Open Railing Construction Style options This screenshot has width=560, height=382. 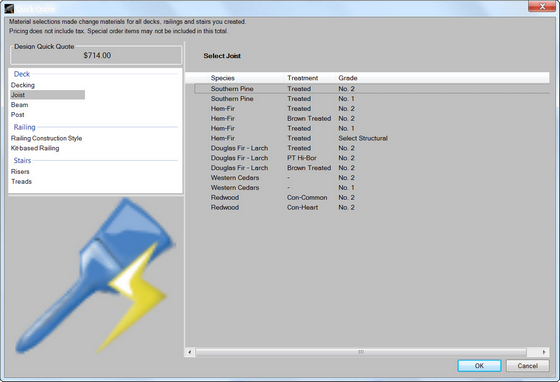(x=46, y=138)
